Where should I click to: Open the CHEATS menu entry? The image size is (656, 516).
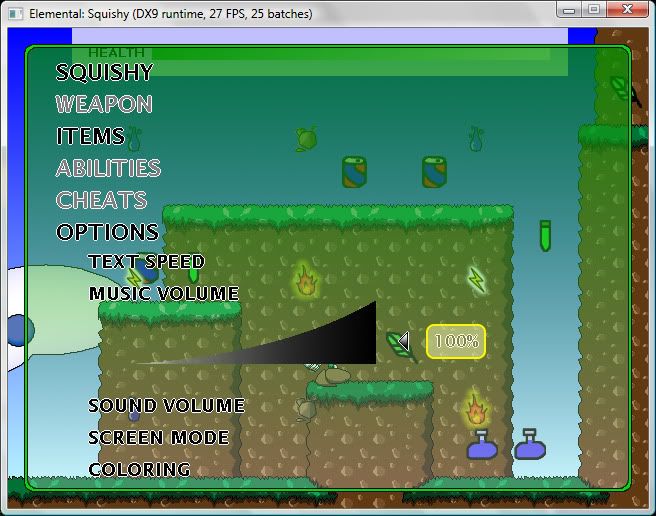tap(101, 200)
